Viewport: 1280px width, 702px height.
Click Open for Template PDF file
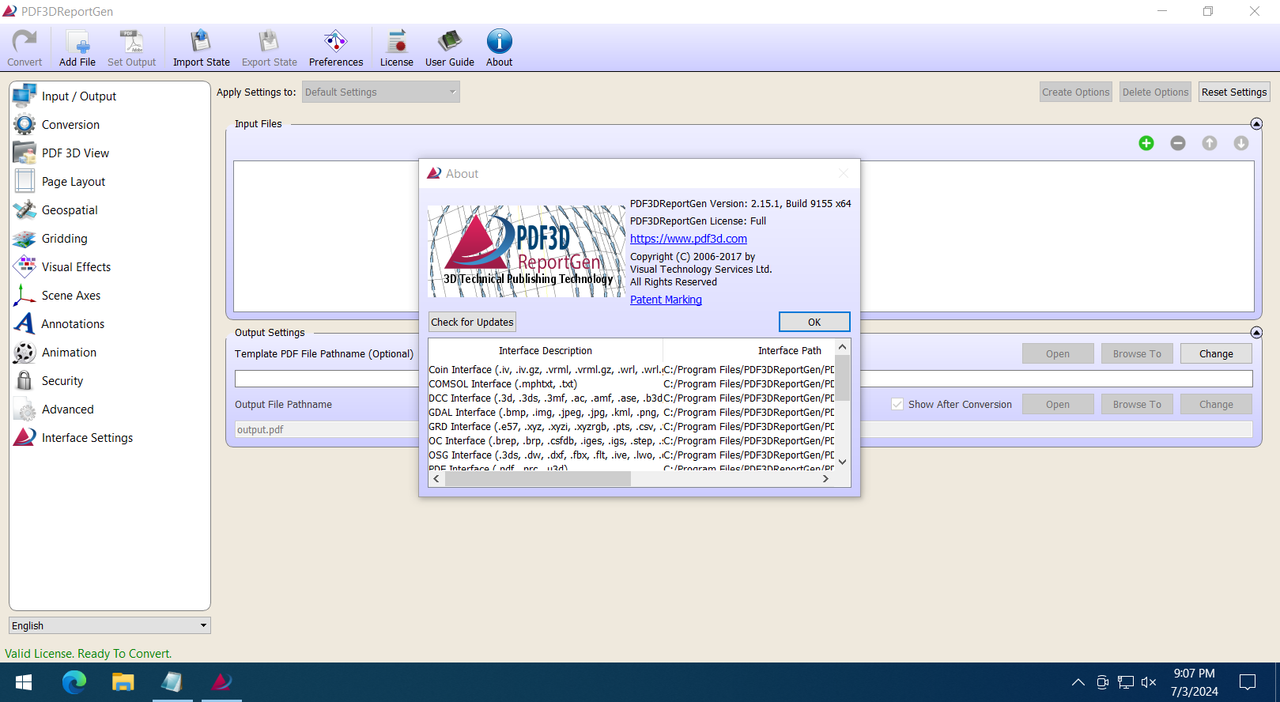point(1057,354)
